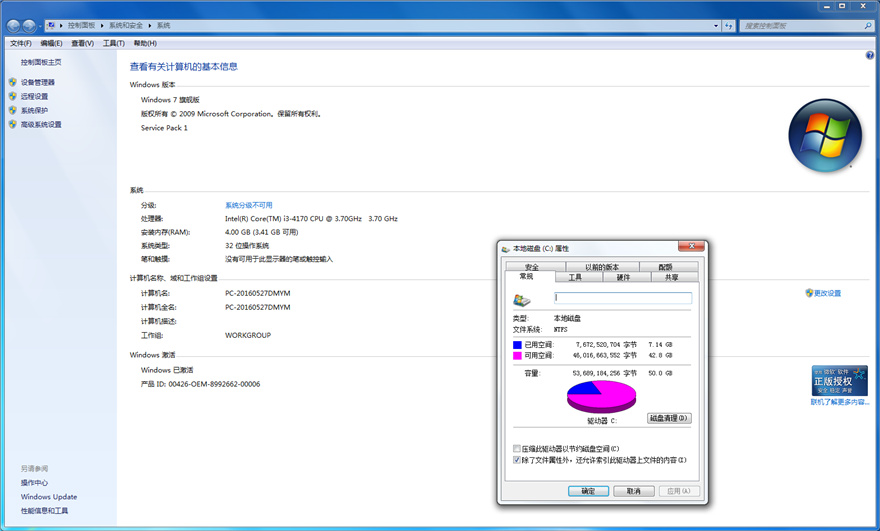Image resolution: width=880 pixels, height=531 pixels.
Task: Open 性能信息和工具 link
Action: [44, 511]
